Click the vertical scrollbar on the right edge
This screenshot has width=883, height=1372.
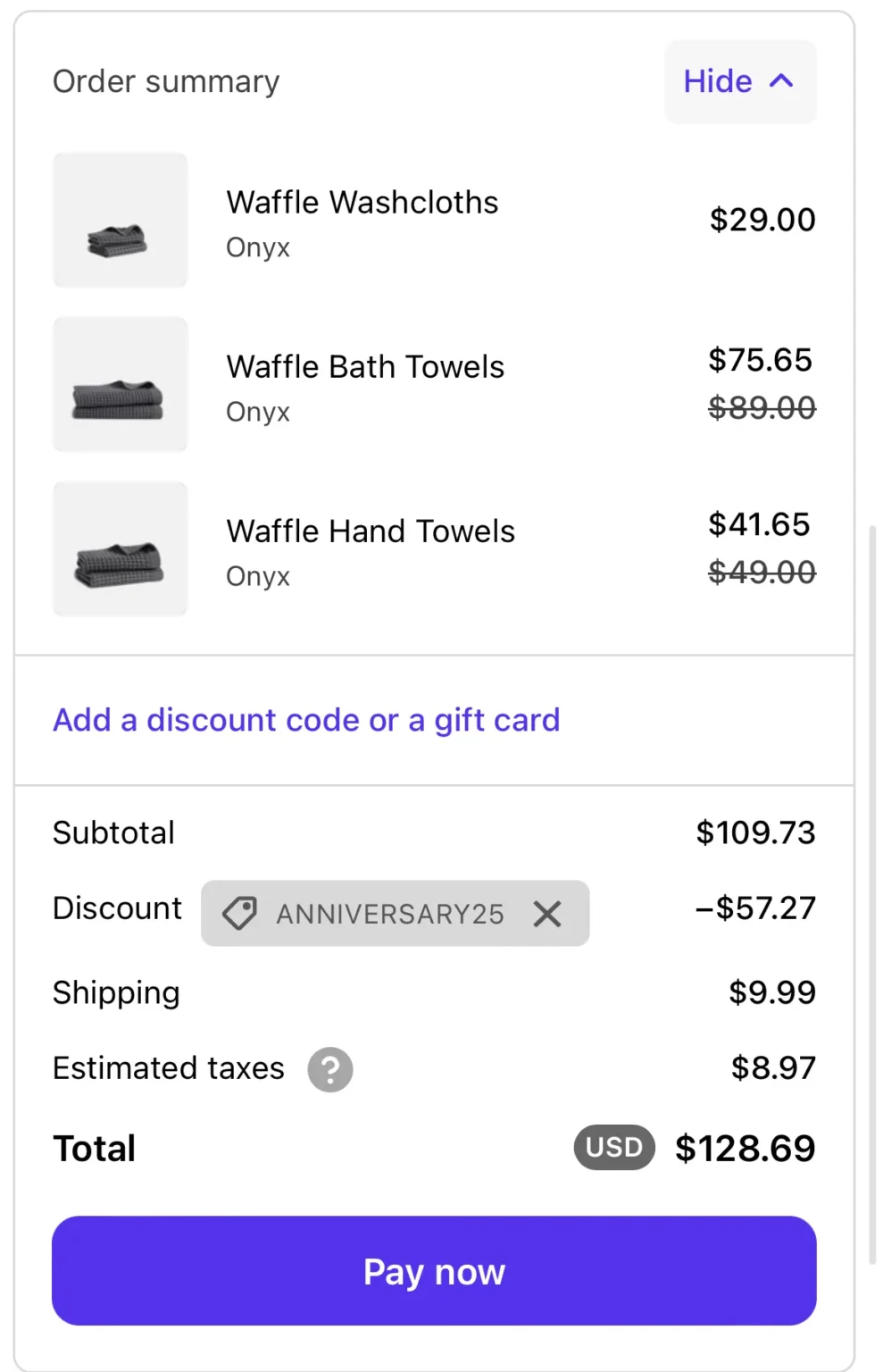point(872,893)
